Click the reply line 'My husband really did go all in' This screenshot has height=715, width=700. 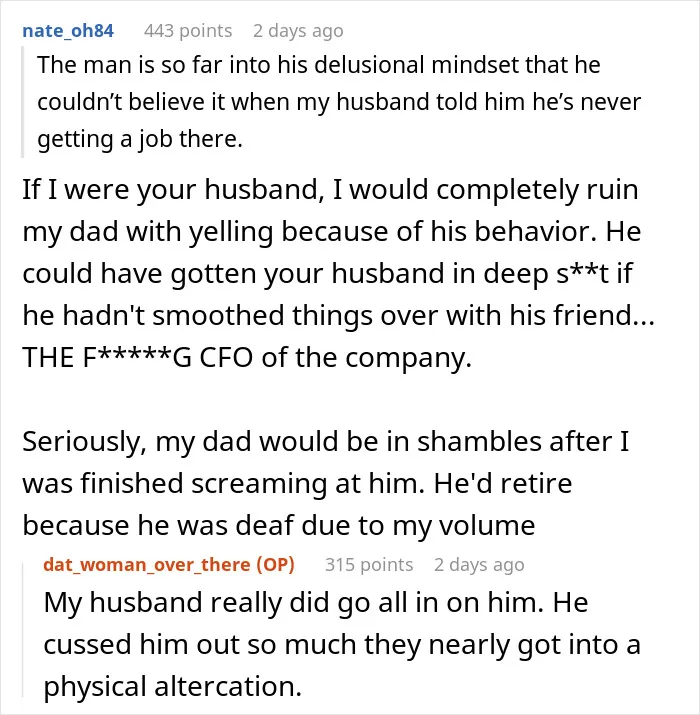(316, 603)
